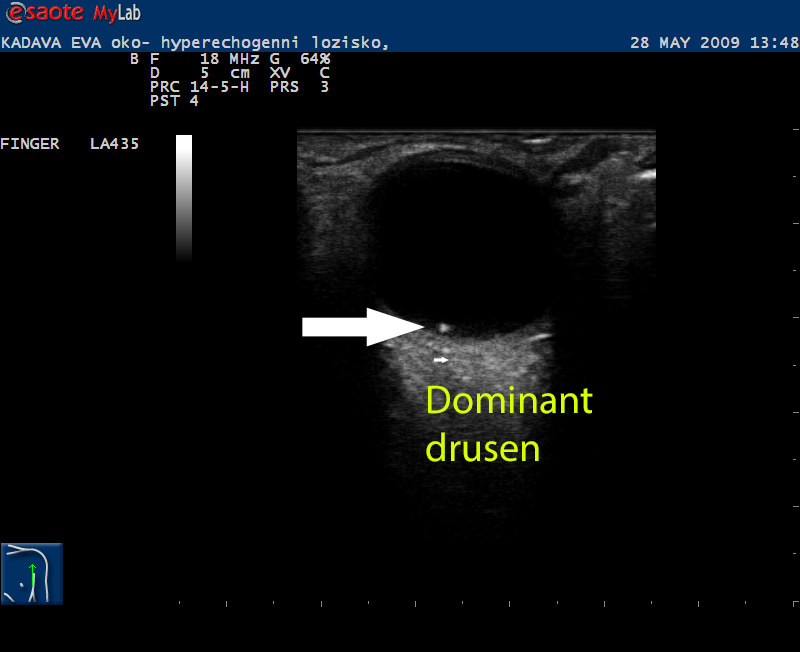Click the patient name text 'KADAVA EVA oko-'
Image resolution: width=800 pixels, height=652 pixels.
76,42
